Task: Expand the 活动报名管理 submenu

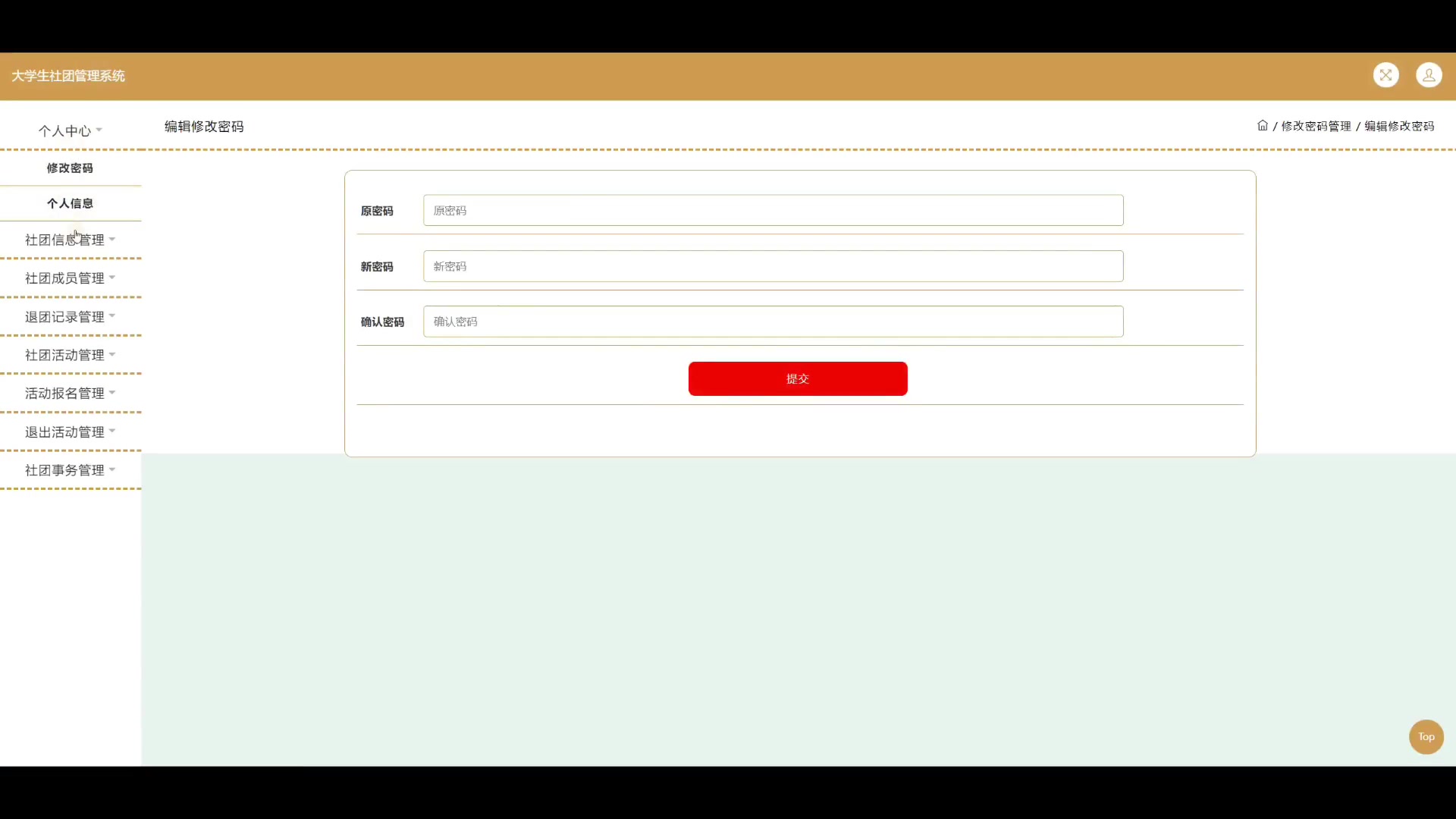Action: [71, 393]
